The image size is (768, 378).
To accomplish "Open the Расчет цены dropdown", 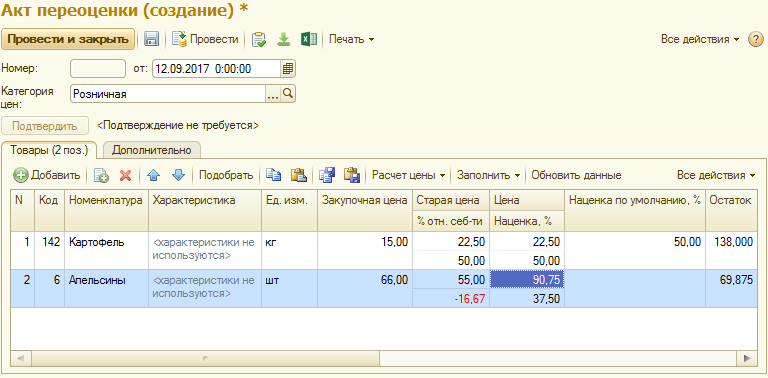I will (408, 175).
